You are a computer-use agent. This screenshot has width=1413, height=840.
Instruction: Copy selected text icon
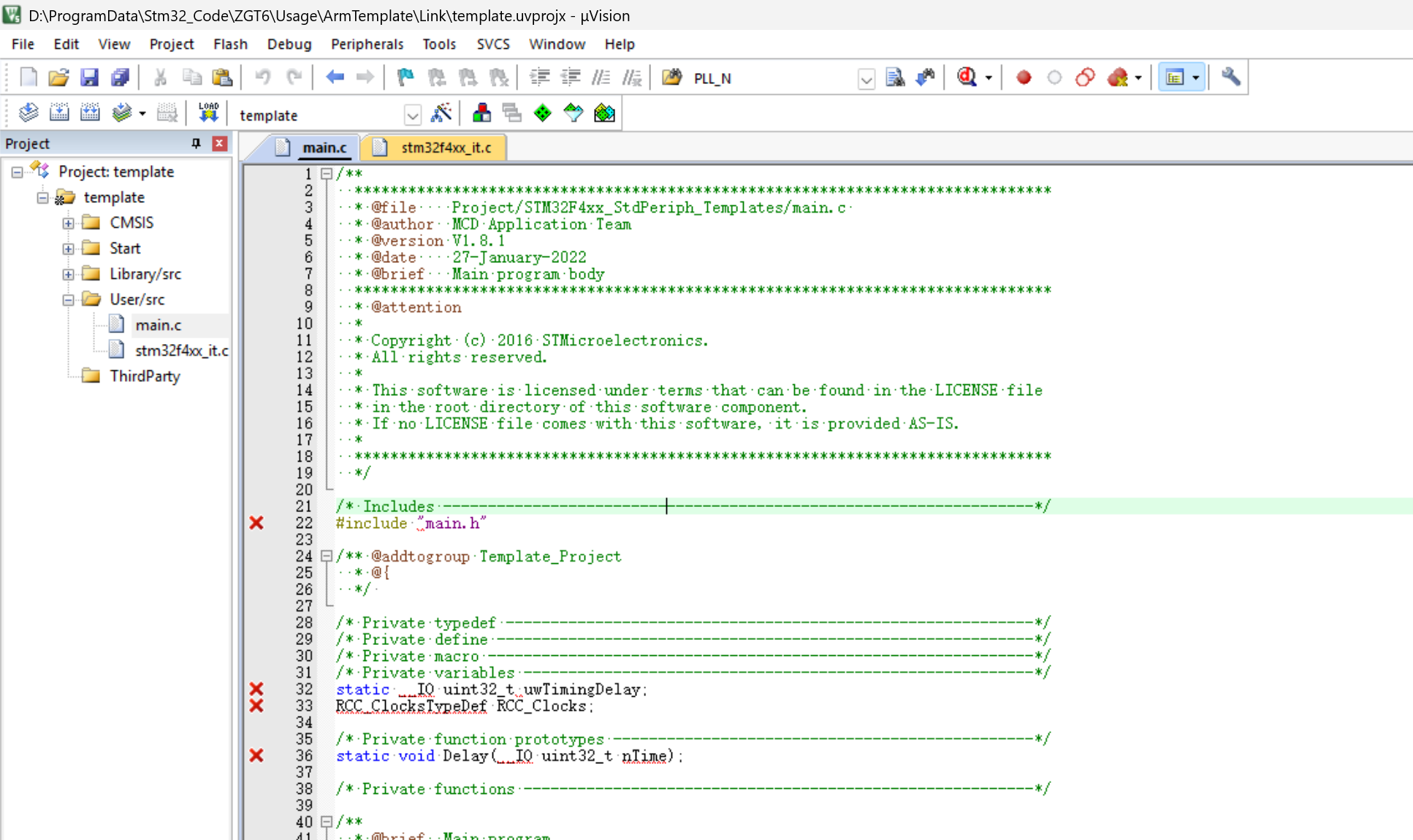191,77
